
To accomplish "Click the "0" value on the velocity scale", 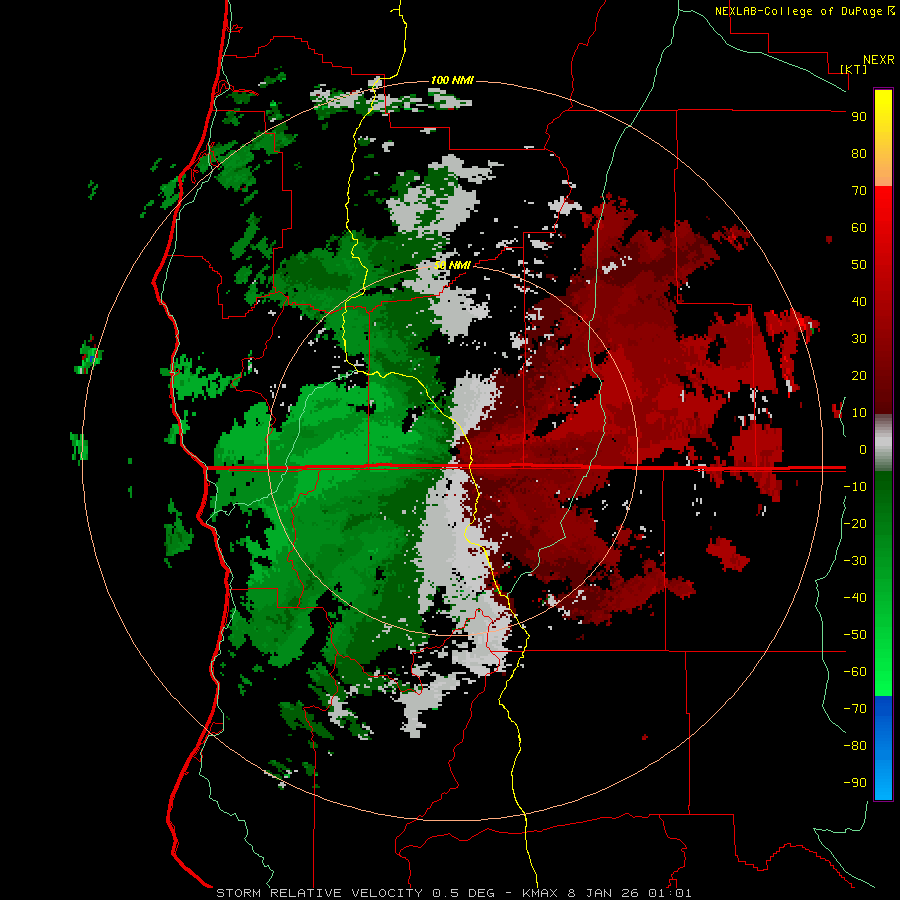I will (863, 450).
